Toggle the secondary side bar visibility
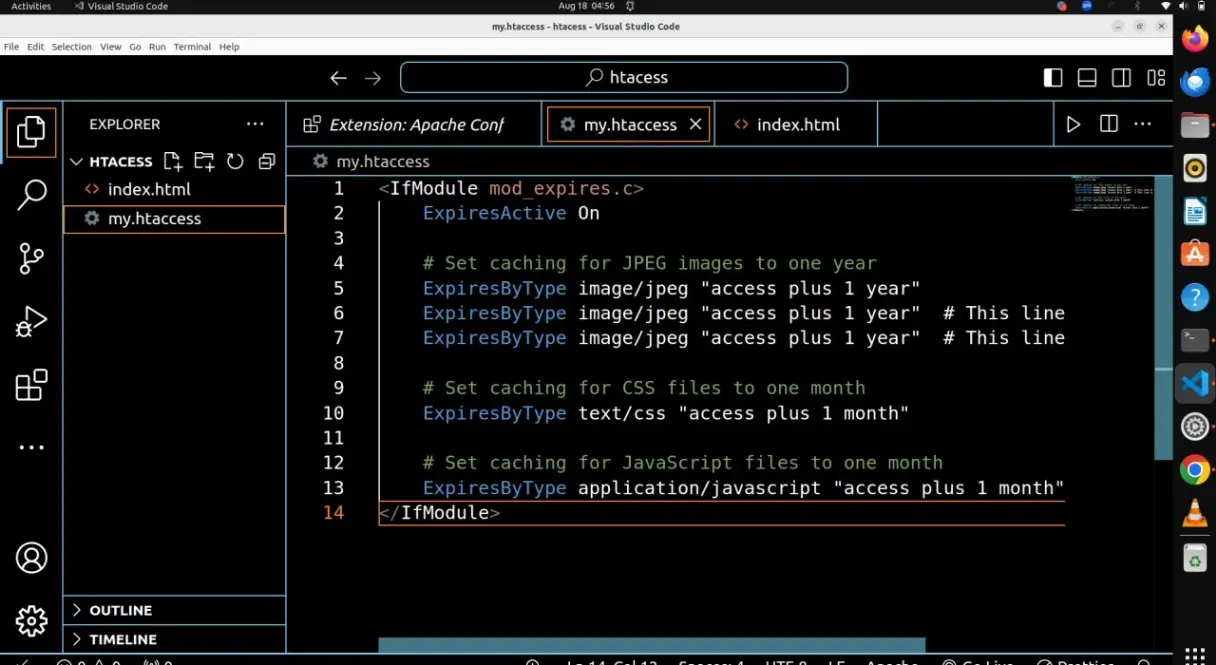This screenshot has width=1216, height=665. coord(1121,78)
